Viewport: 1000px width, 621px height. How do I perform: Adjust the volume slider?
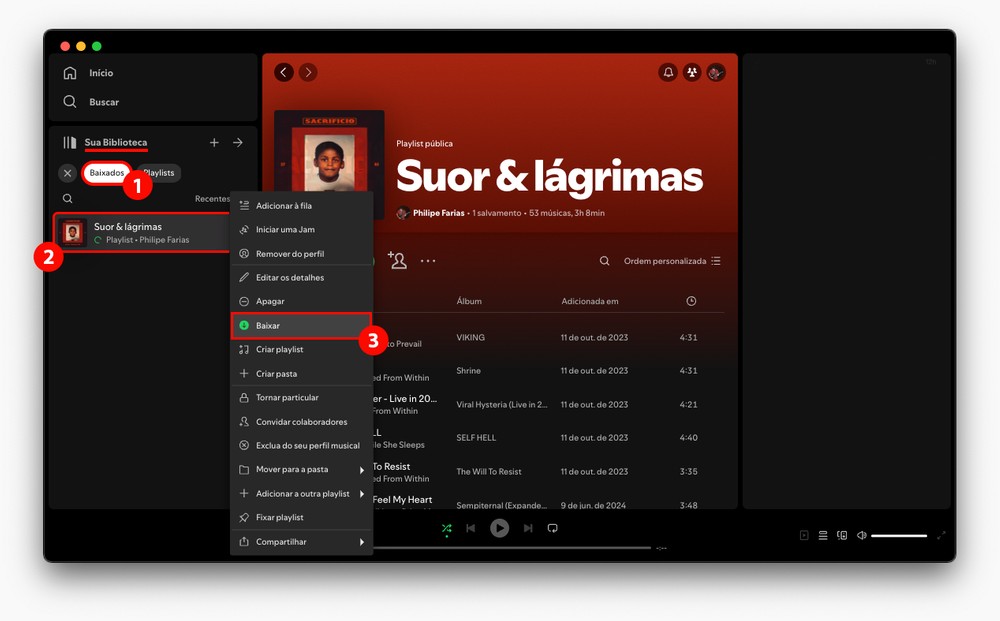tap(899, 536)
